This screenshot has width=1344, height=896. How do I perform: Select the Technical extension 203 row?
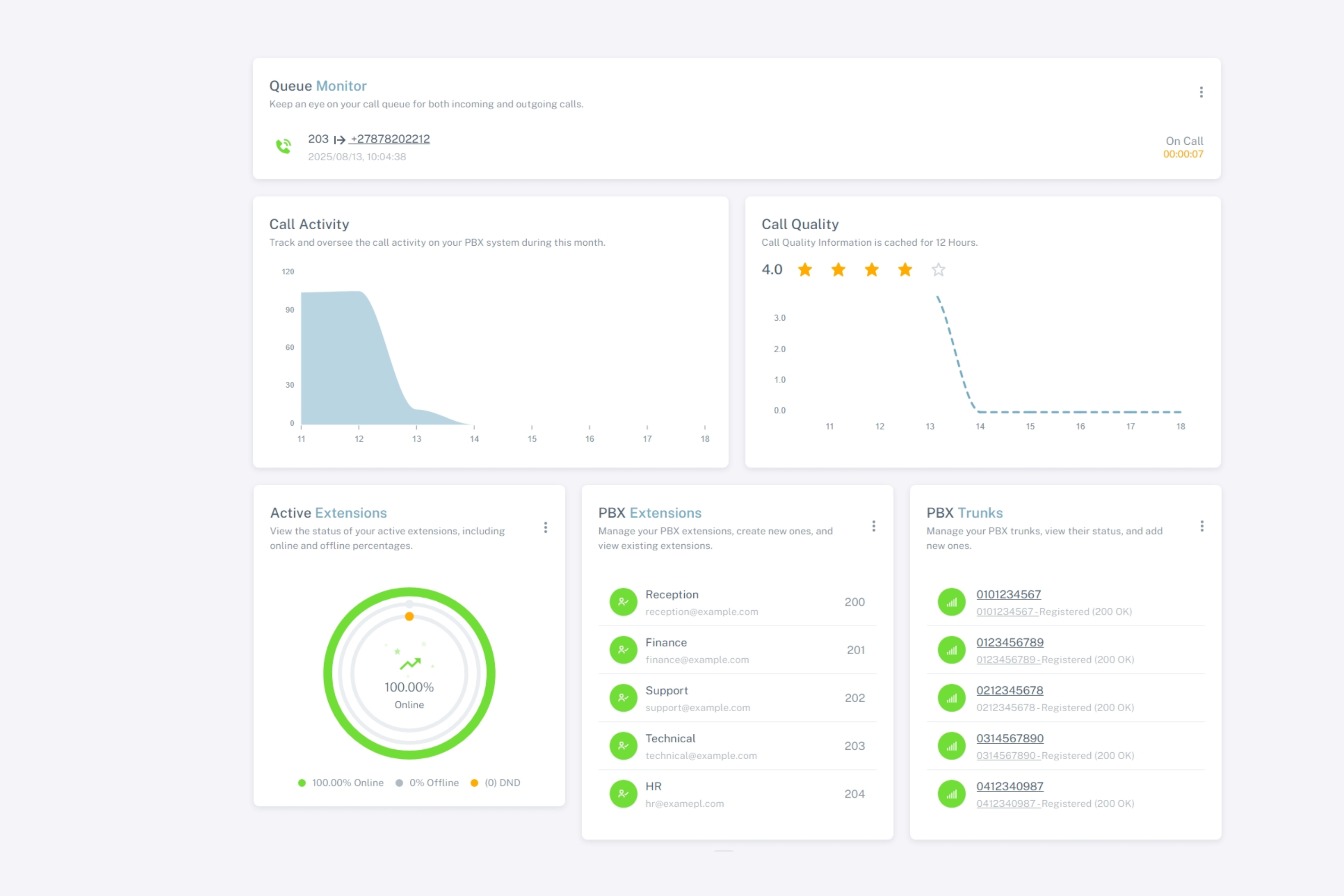(x=737, y=746)
